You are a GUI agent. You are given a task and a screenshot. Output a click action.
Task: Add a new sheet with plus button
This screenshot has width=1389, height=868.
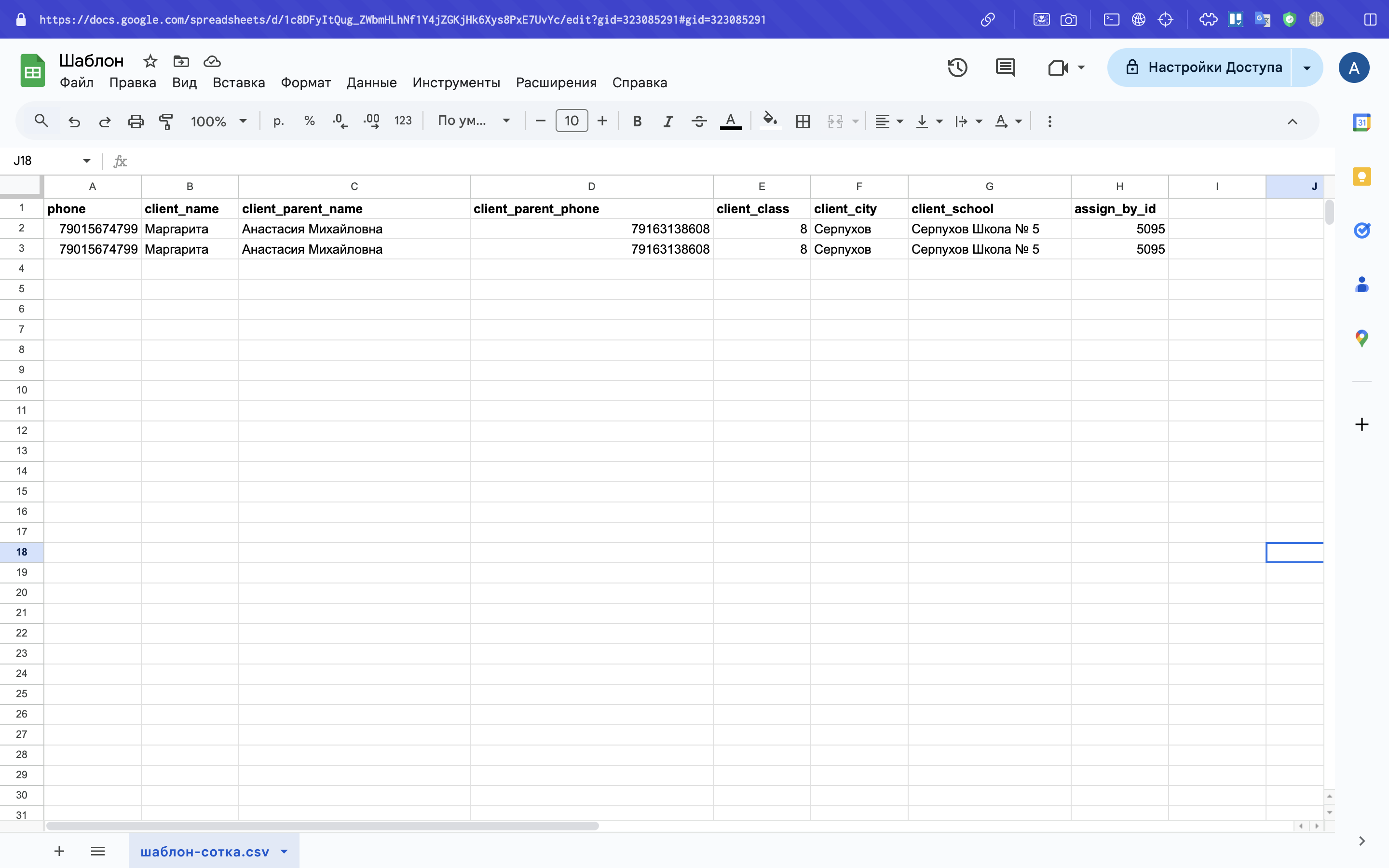[59, 851]
